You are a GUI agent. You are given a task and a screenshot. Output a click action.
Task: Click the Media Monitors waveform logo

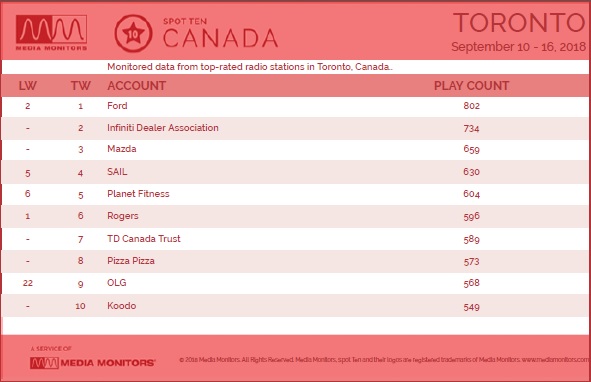tap(51, 32)
